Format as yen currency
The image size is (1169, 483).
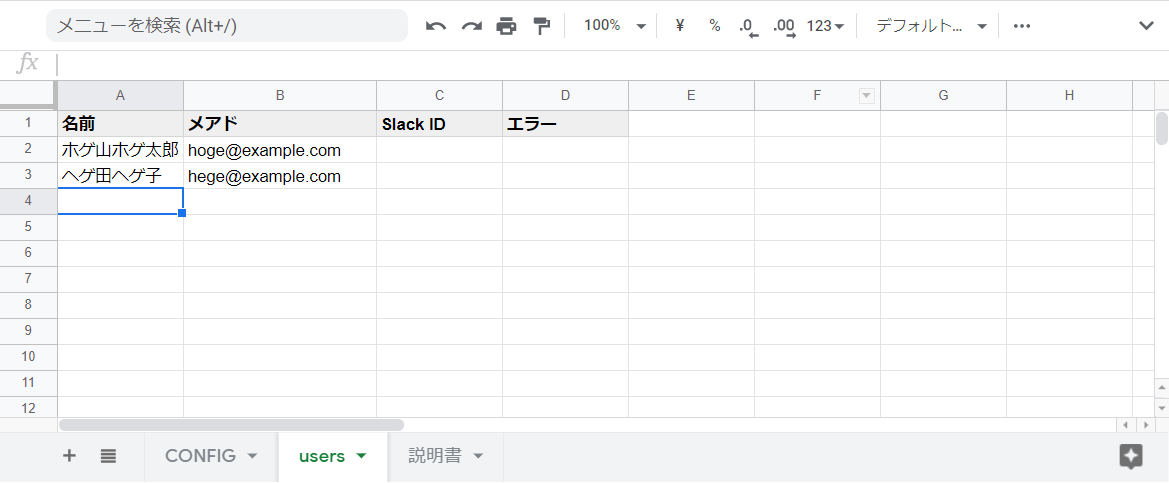pyautogui.click(x=679, y=25)
